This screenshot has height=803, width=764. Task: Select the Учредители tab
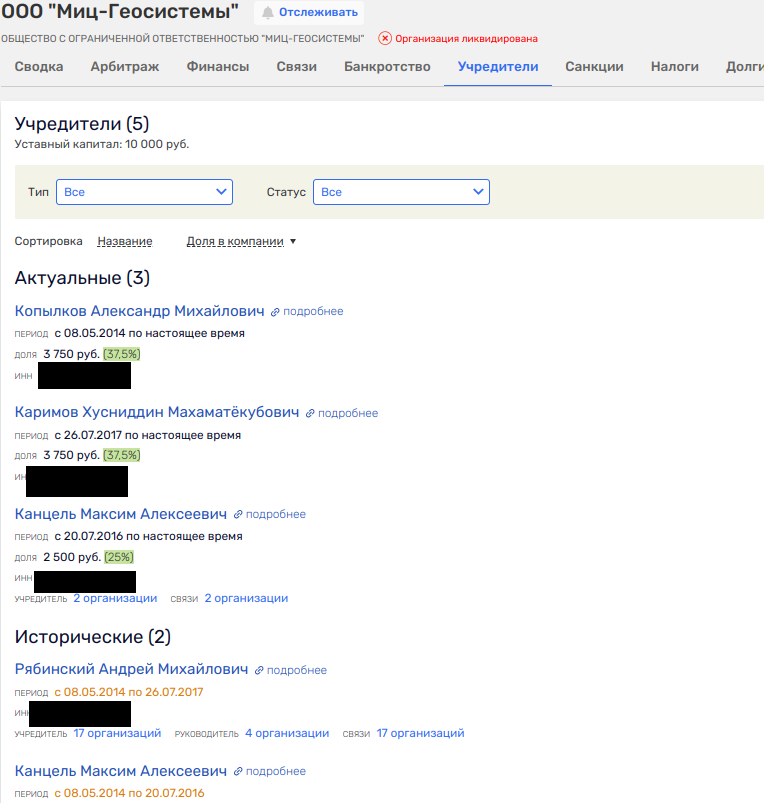pyautogui.click(x=498, y=67)
